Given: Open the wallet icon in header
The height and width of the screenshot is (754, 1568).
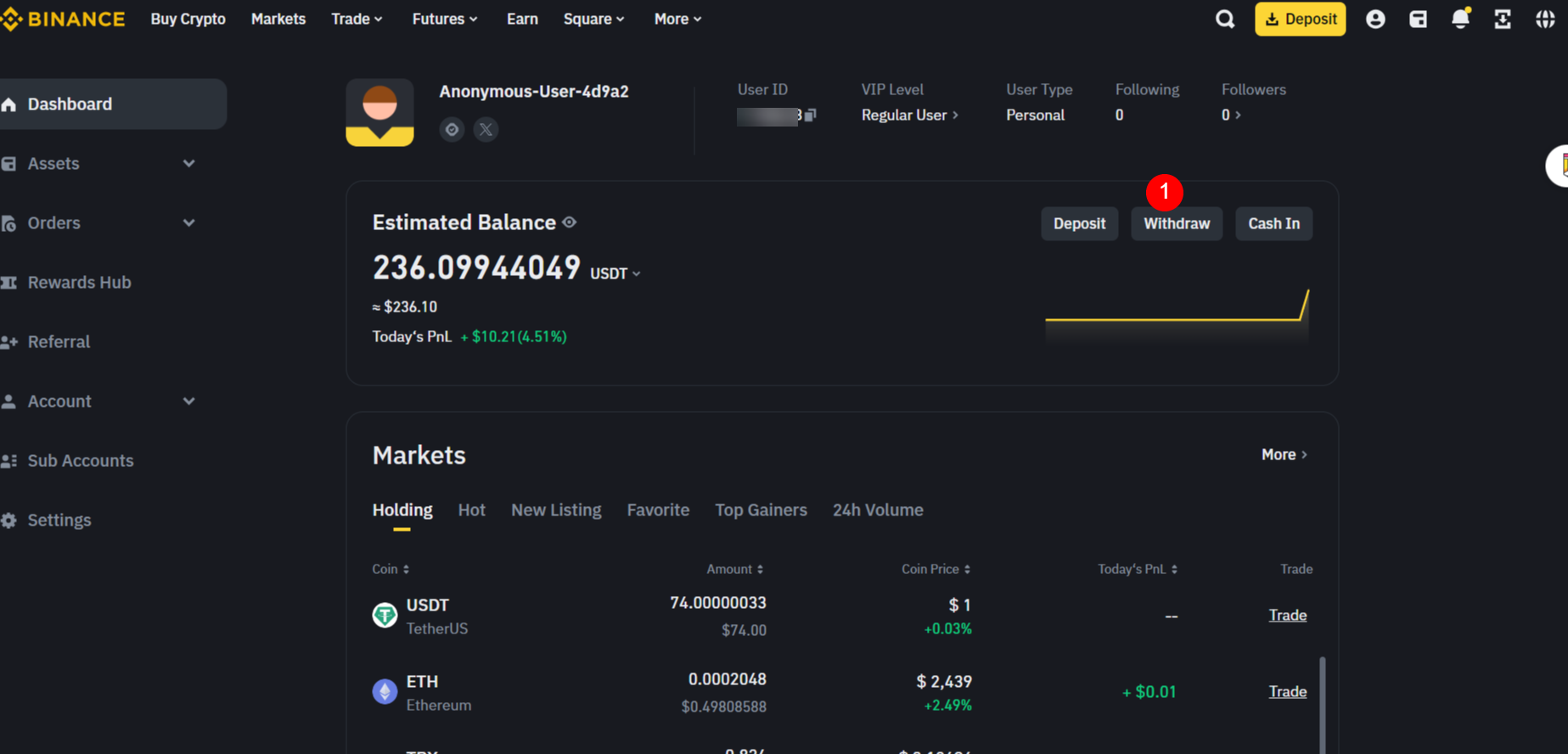Looking at the screenshot, I should point(1418,19).
